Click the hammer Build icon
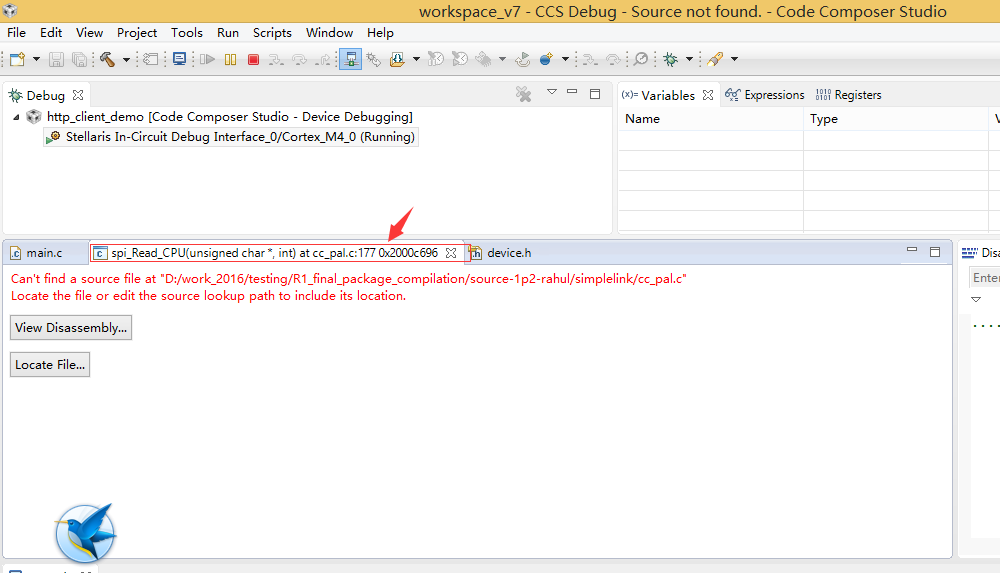This screenshot has width=1000, height=573. 107,59
